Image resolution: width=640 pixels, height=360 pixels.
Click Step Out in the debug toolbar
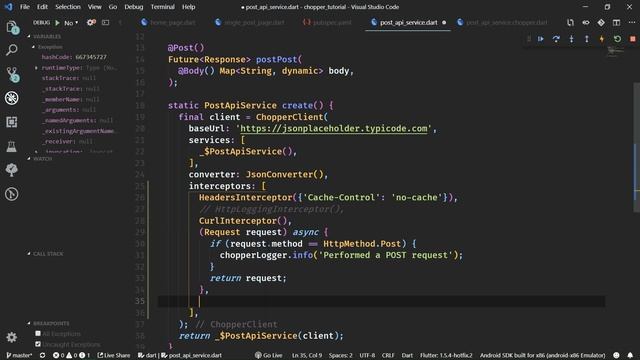click(x=587, y=39)
